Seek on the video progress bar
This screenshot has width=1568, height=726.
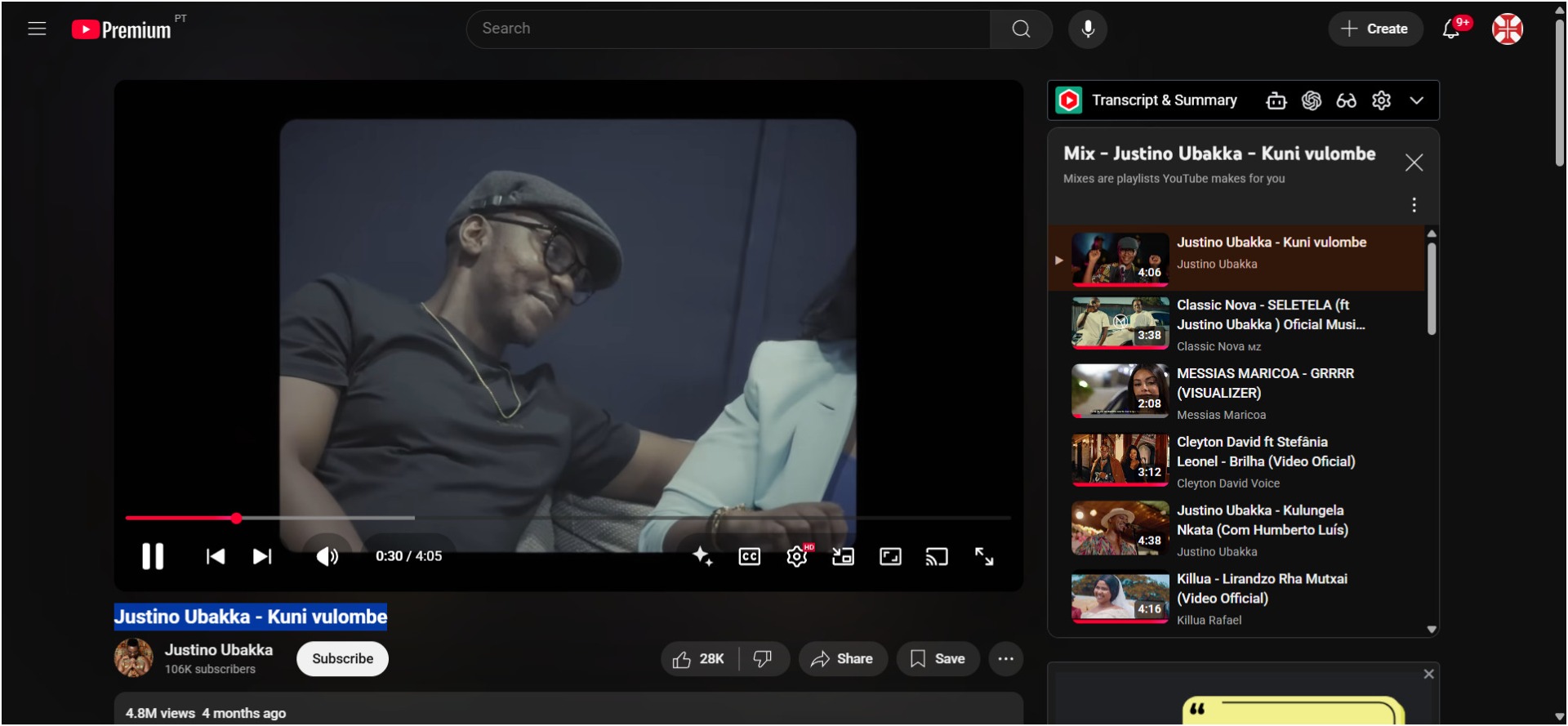tap(568, 518)
